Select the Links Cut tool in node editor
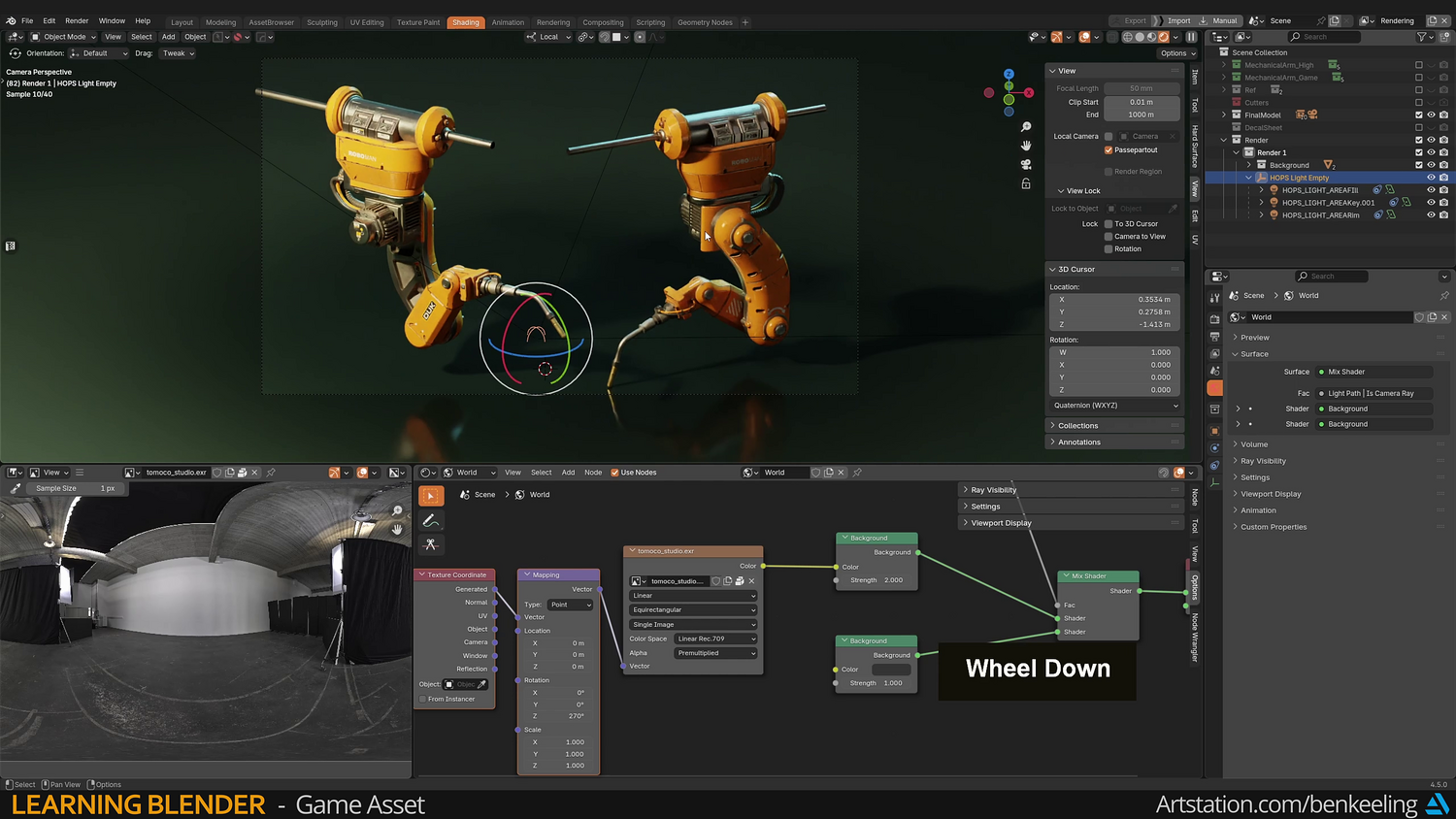This screenshot has width=1456, height=819. tap(431, 544)
